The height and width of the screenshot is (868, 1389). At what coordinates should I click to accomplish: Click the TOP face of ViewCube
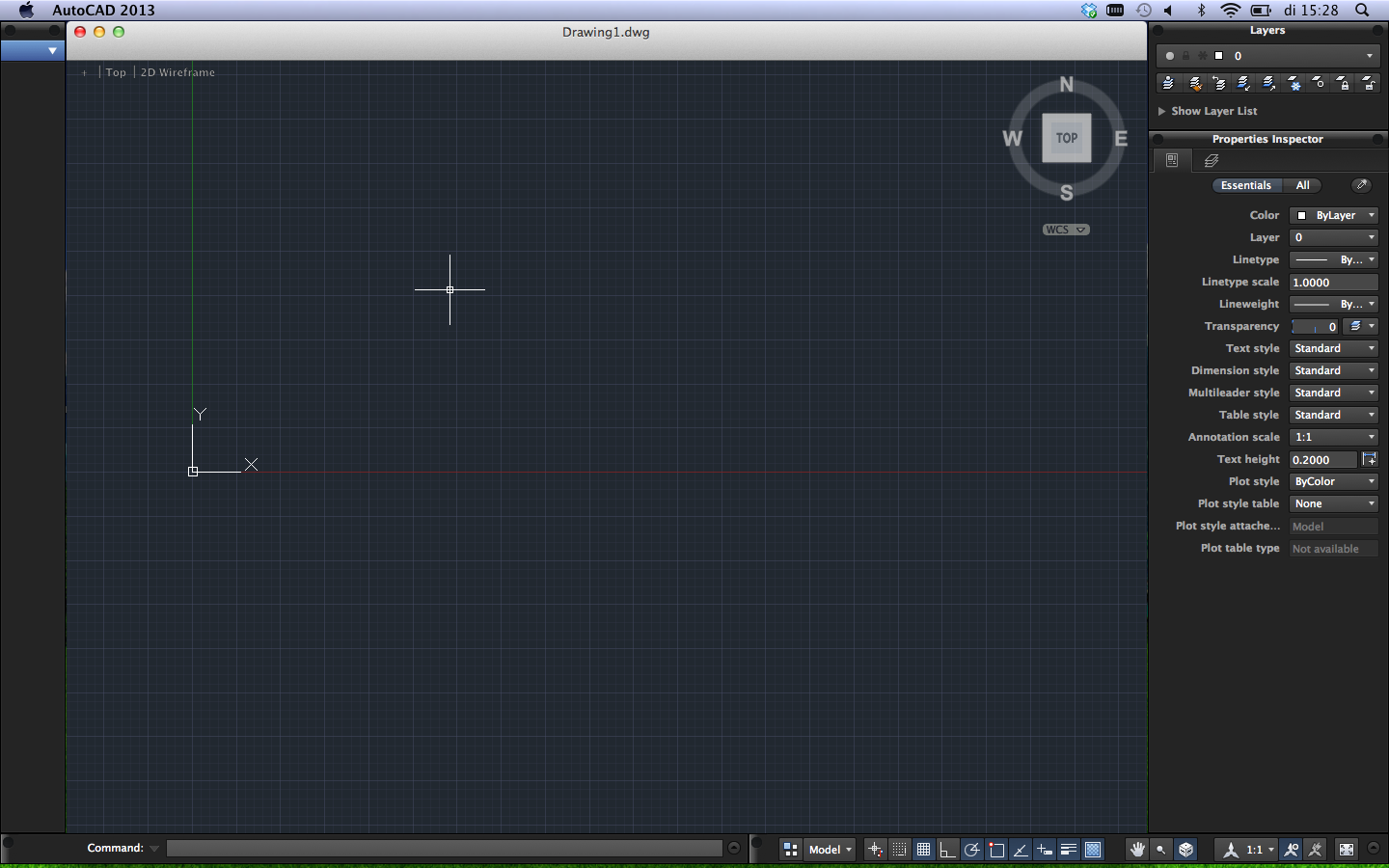click(1067, 138)
